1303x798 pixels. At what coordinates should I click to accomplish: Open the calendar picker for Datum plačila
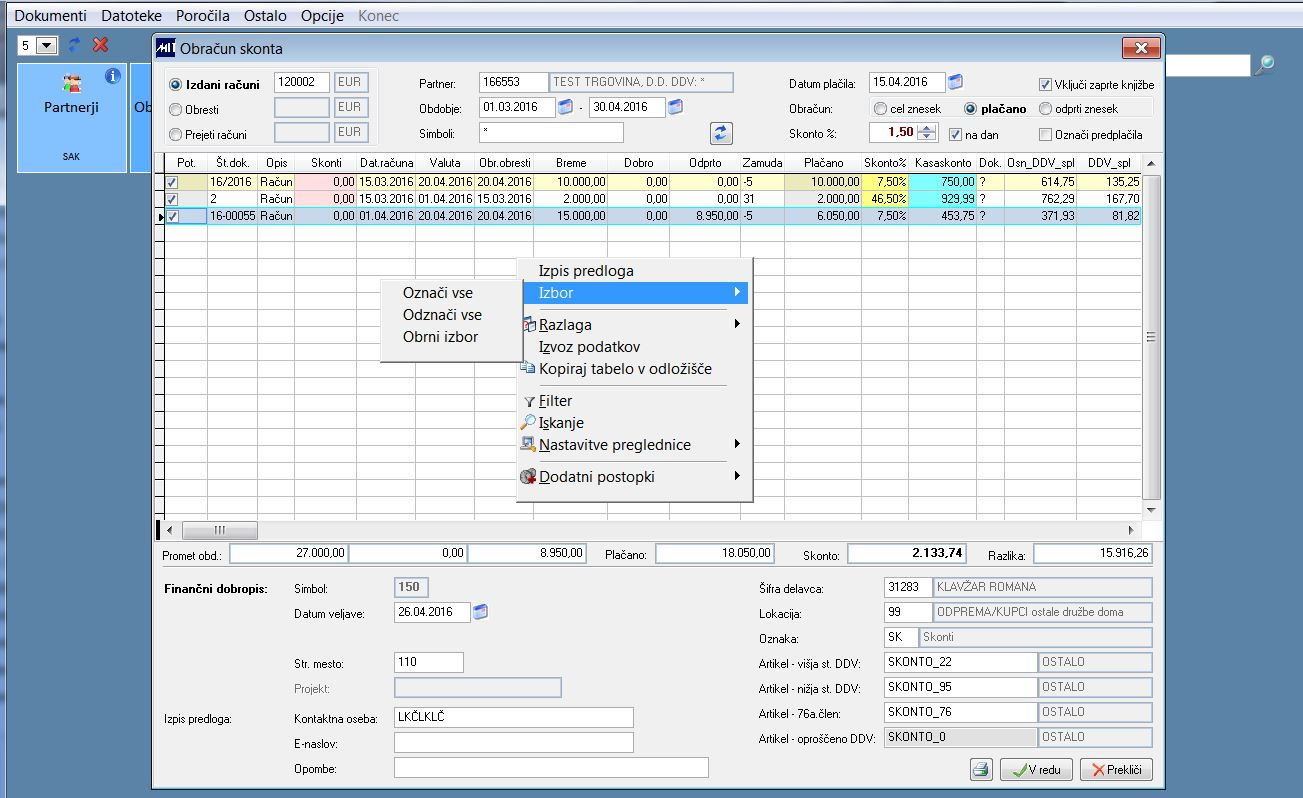(x=955, y=82)
